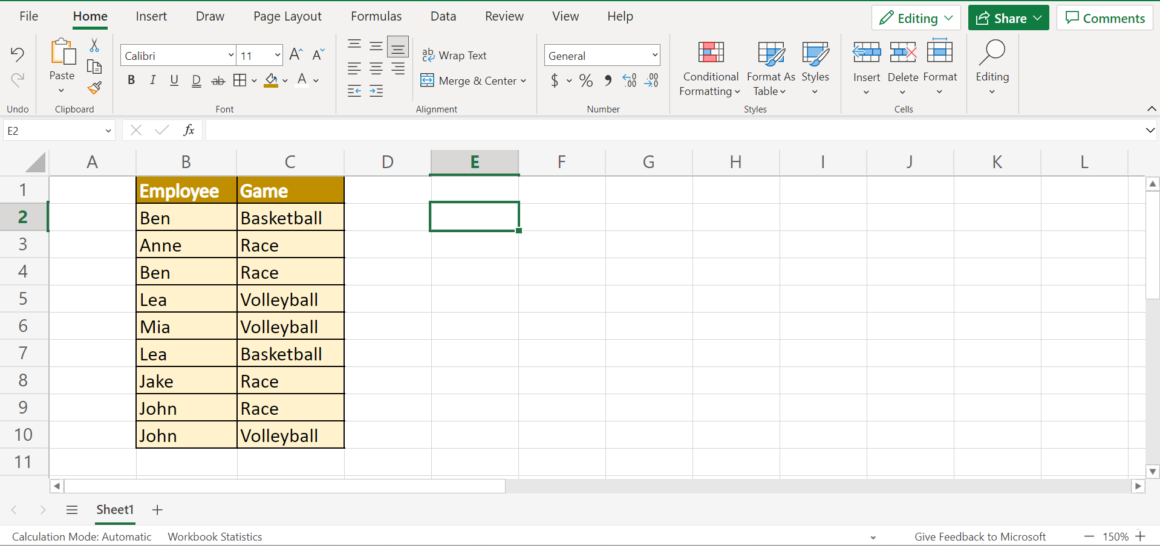Screen dimensions: 1160x546
Task: Toggle Bold formatting
Action: 131,81
